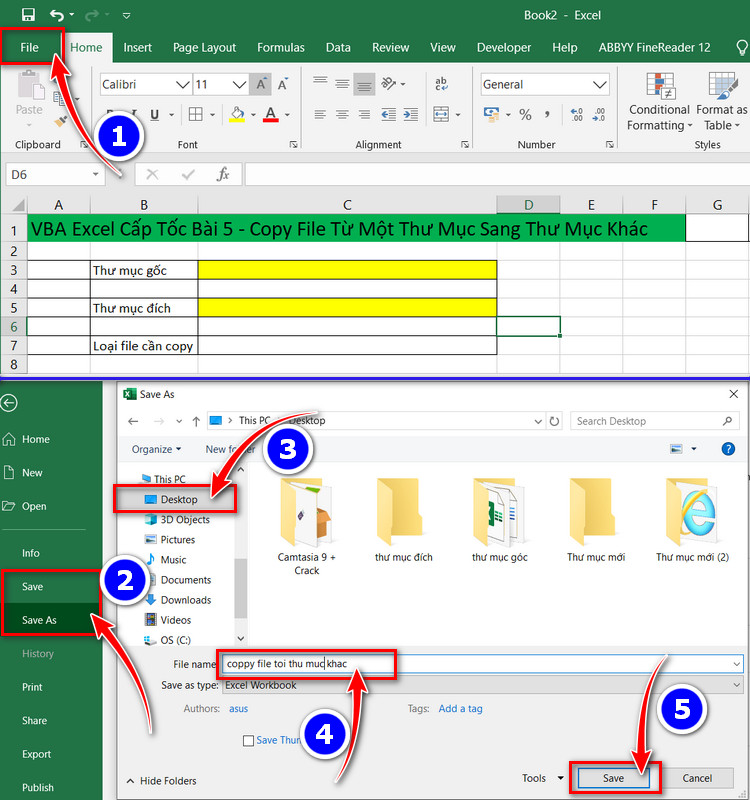Select Export in backstage menu
Image resolution: width=750 pixels, height=800 pixels.
[36, 754]
